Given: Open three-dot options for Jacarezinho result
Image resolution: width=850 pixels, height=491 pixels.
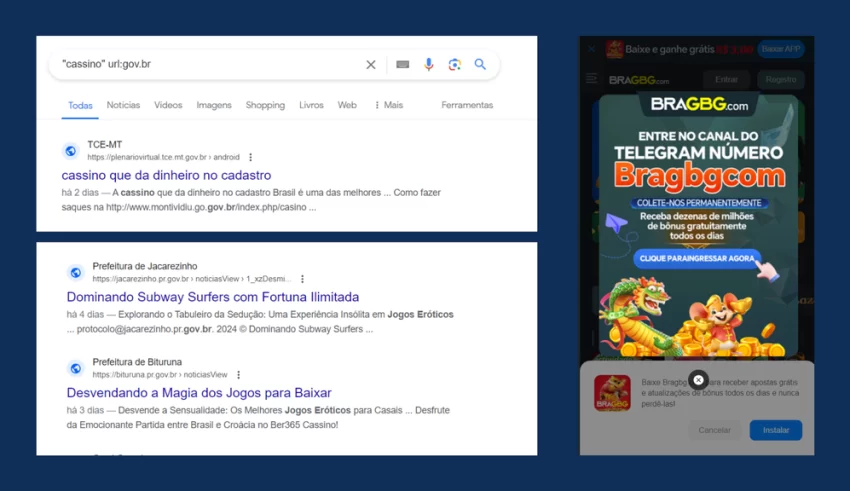Looking at the screenshot, I should 302,279.
